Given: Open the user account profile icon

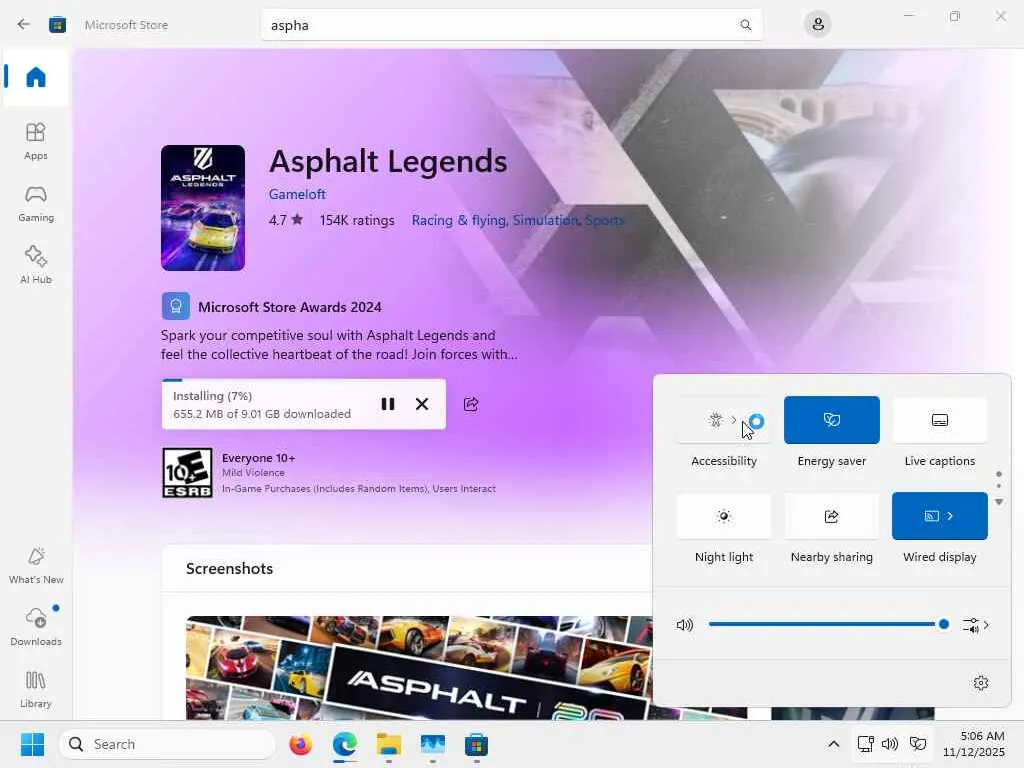Looking at the screenshot, I should point(817,25).
